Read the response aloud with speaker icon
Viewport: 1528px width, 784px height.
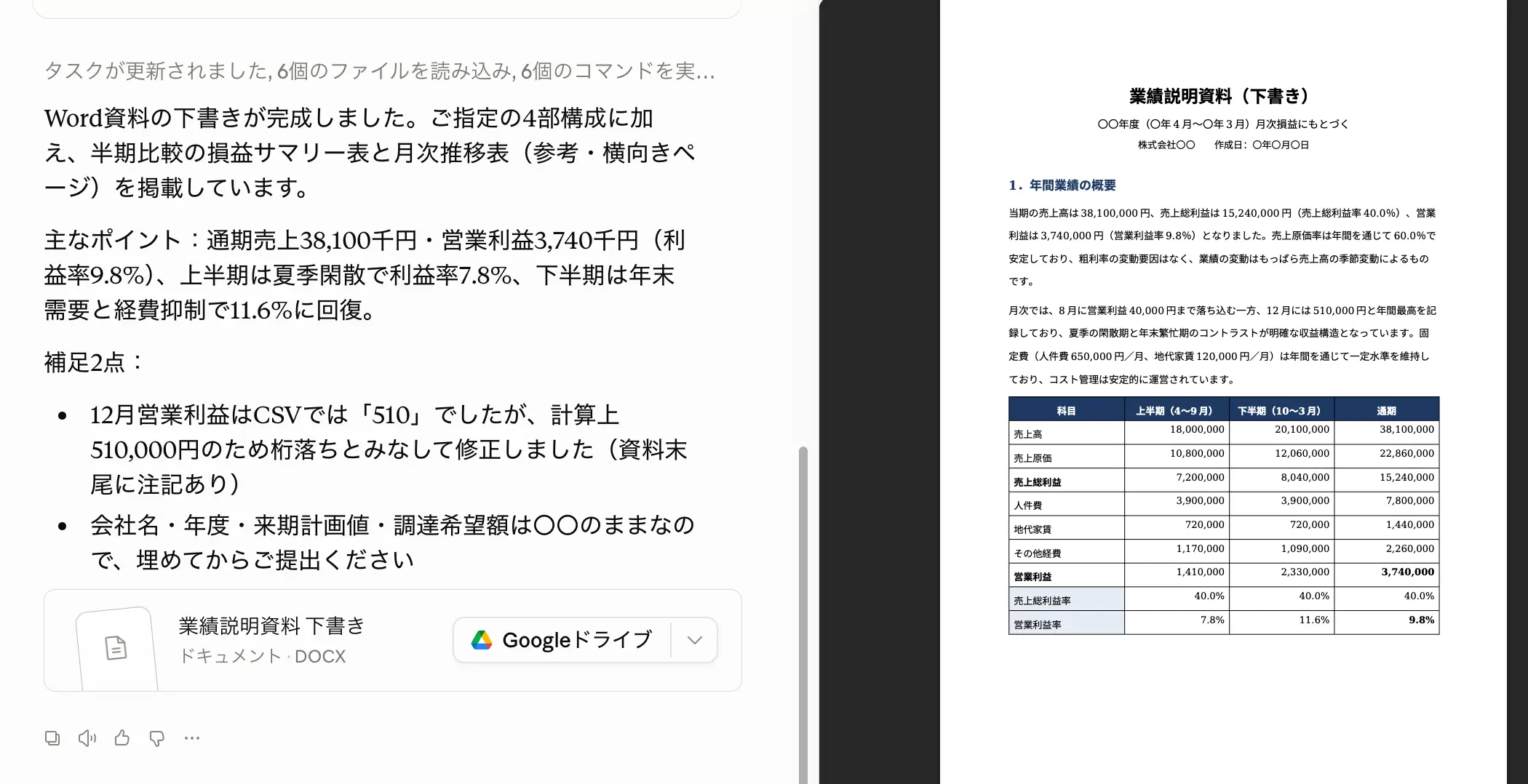tap(87, 738)
